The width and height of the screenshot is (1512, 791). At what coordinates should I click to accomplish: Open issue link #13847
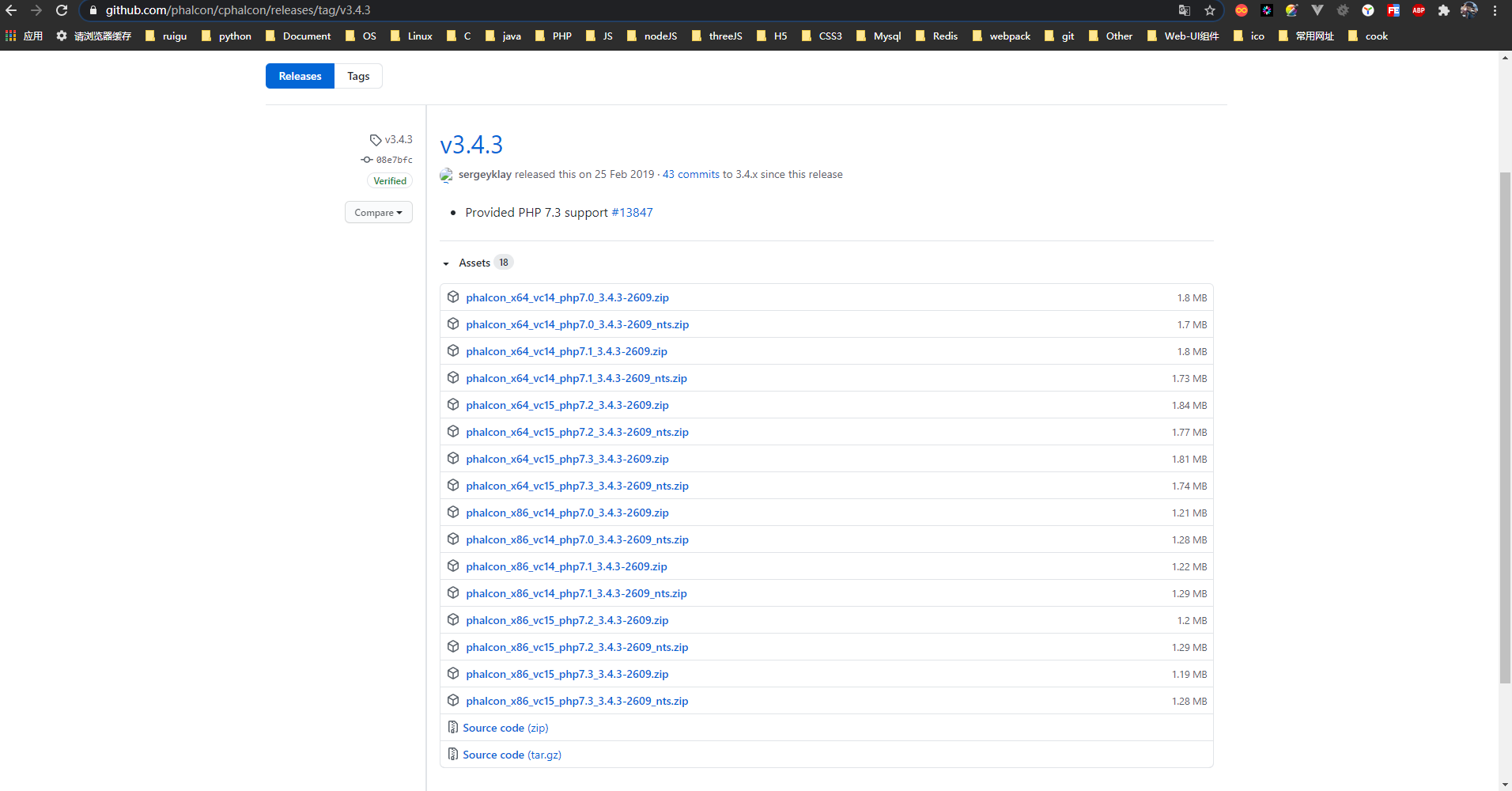coord(632,212)
